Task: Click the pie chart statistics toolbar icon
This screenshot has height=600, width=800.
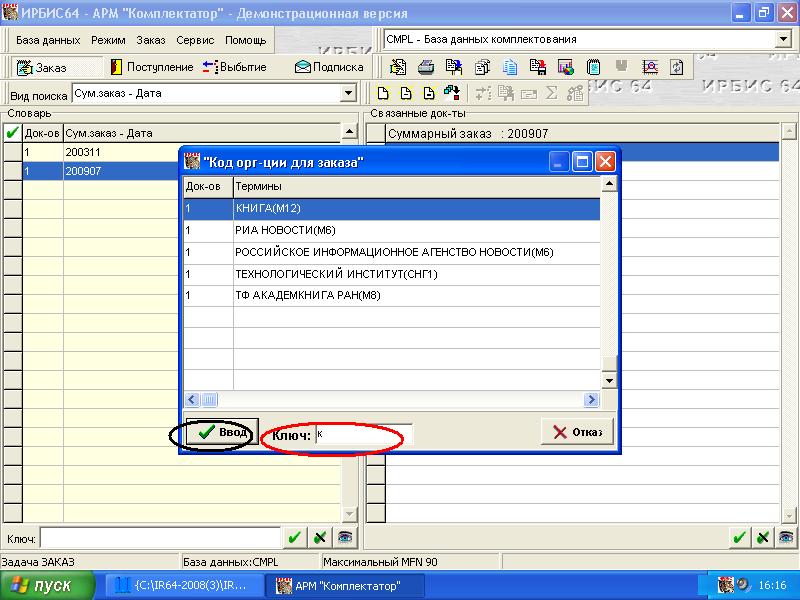Action: pyautogui.click(x=565, y=67)
